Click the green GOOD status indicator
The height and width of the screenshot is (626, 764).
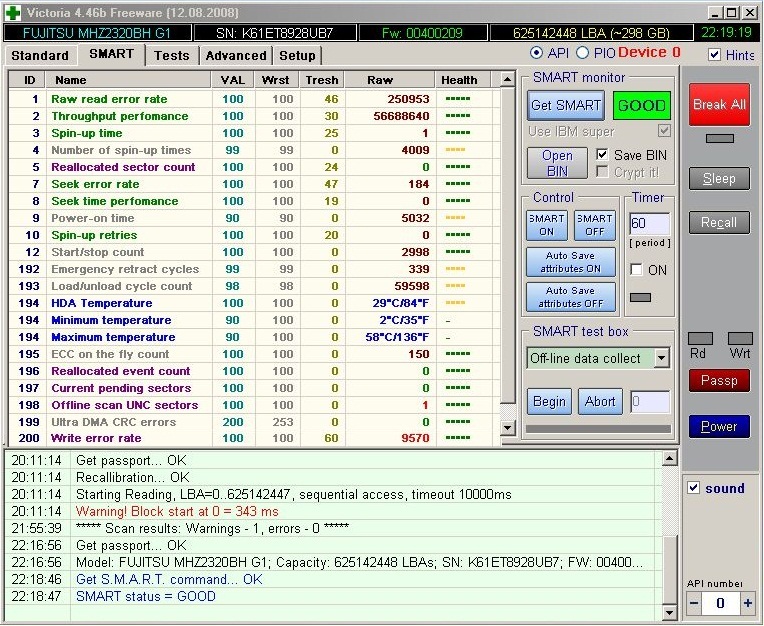pos(642,105)
